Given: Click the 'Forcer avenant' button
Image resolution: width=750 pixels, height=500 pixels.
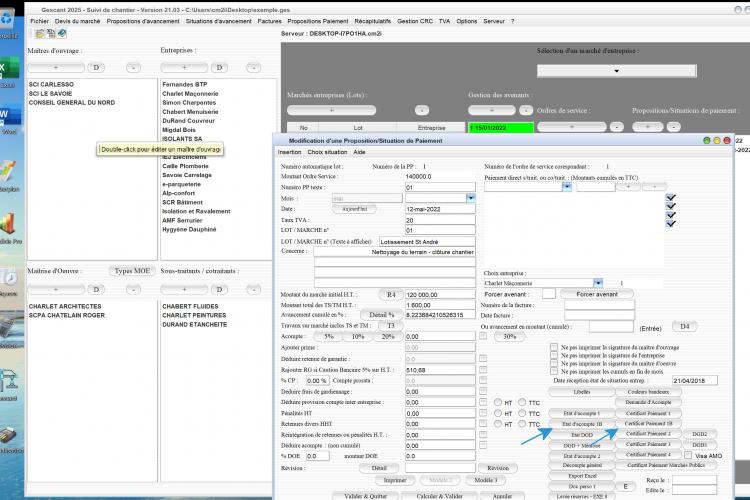Looking at the screenshot, I should tap(596, 294).
